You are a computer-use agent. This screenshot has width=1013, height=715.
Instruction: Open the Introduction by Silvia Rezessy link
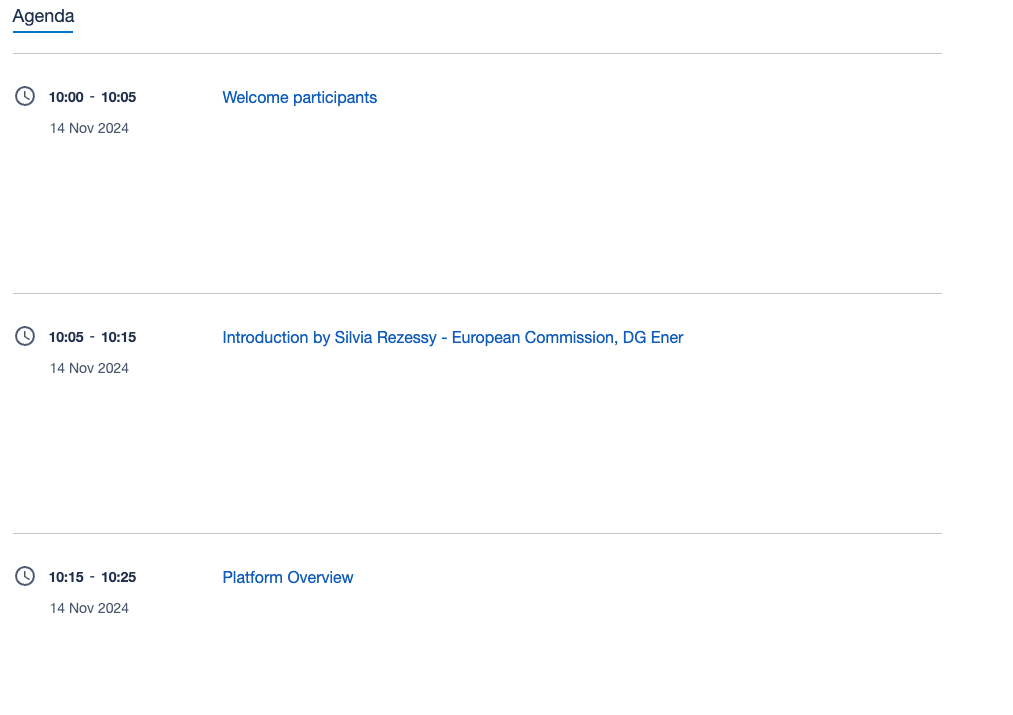[x=452, y=337]
